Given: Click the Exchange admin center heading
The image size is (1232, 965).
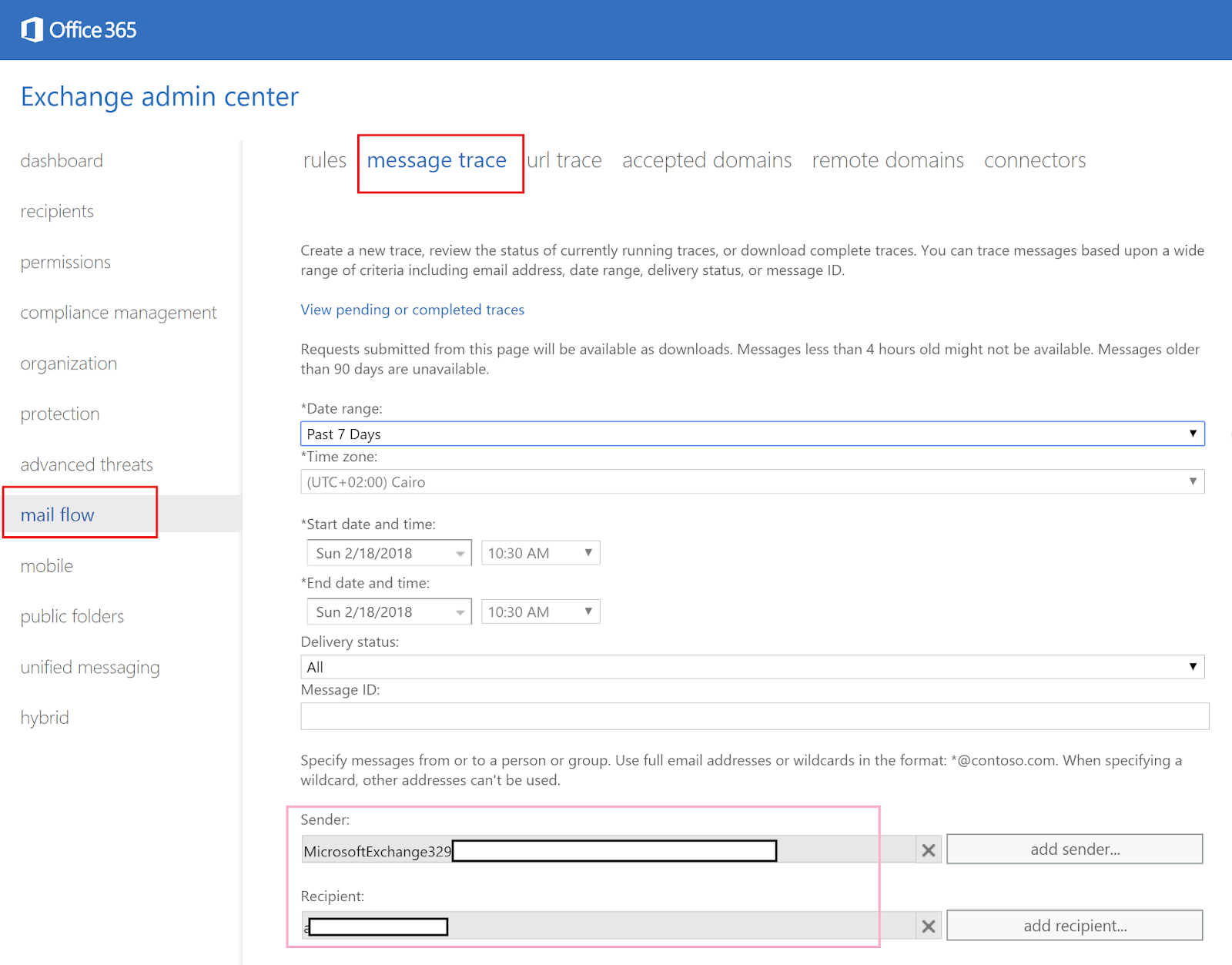Looking at the screenshot, I should point(159,97).
